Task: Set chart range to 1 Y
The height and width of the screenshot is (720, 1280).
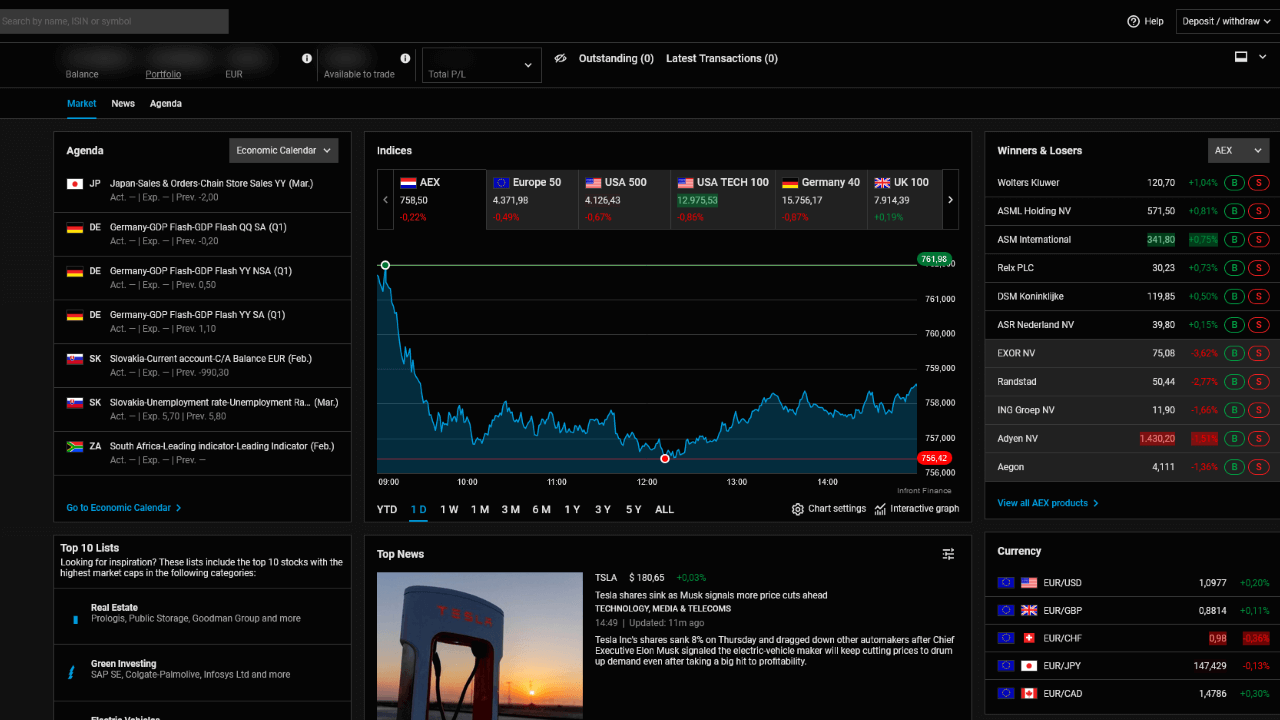Action: 572,510
